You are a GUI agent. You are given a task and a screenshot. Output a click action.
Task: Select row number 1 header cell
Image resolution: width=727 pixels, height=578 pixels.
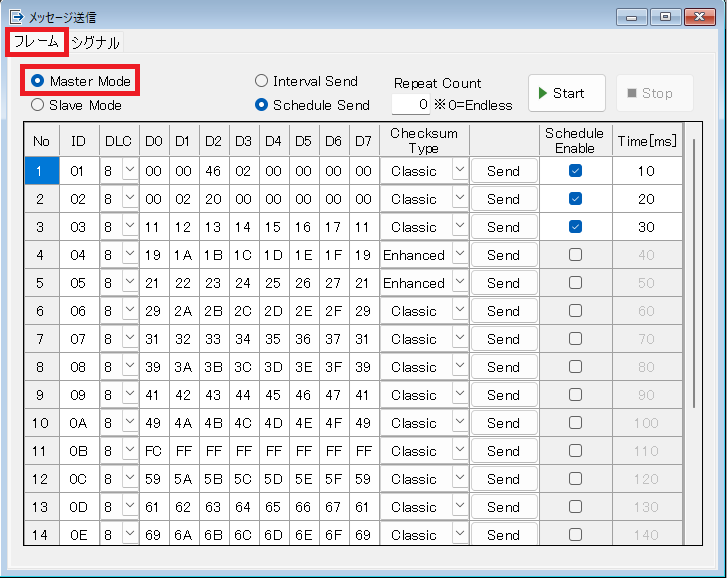click(42, 171)
